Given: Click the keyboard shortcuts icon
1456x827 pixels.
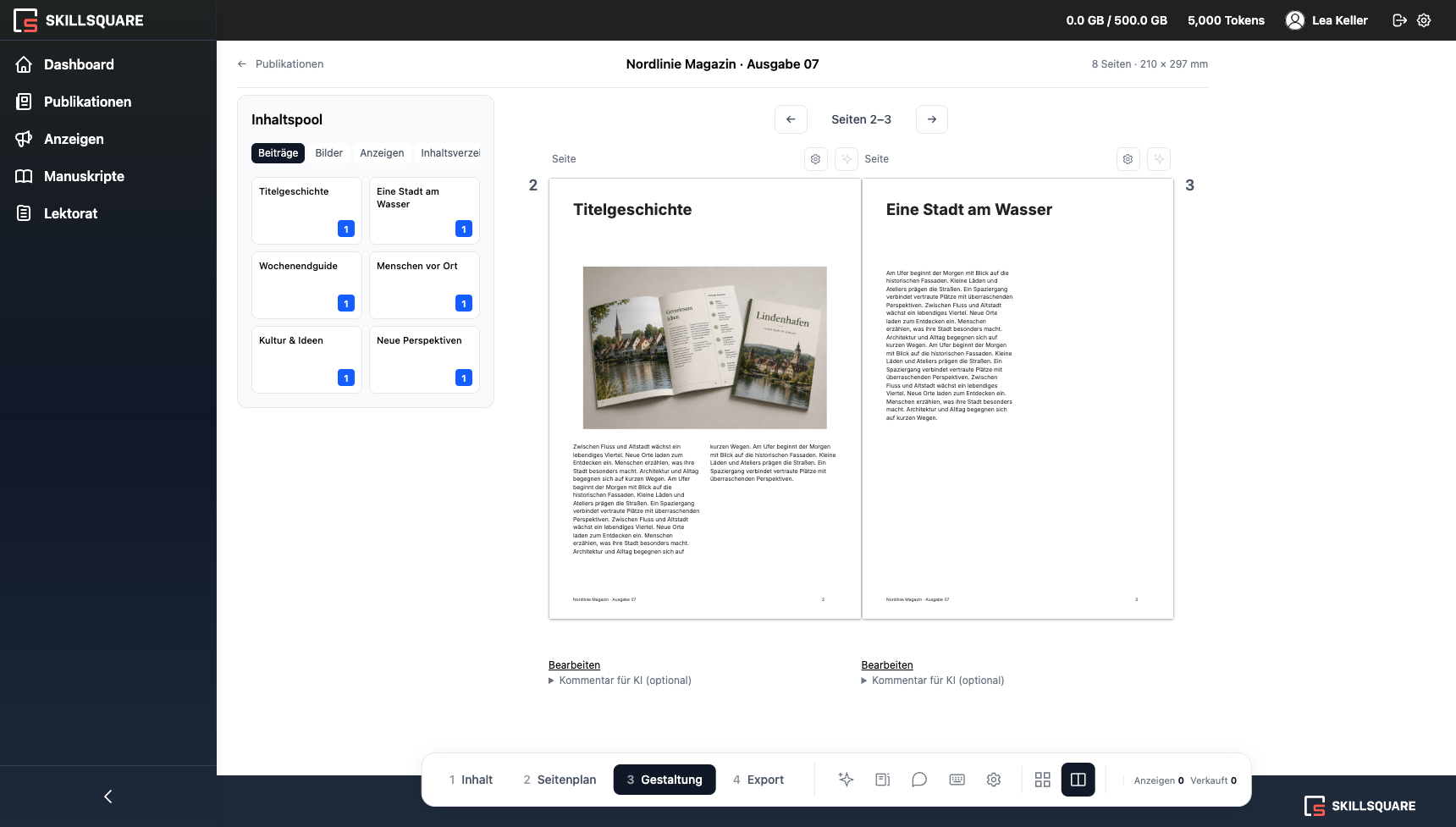Looking at the screenshot, I should (x=957, y=780).
